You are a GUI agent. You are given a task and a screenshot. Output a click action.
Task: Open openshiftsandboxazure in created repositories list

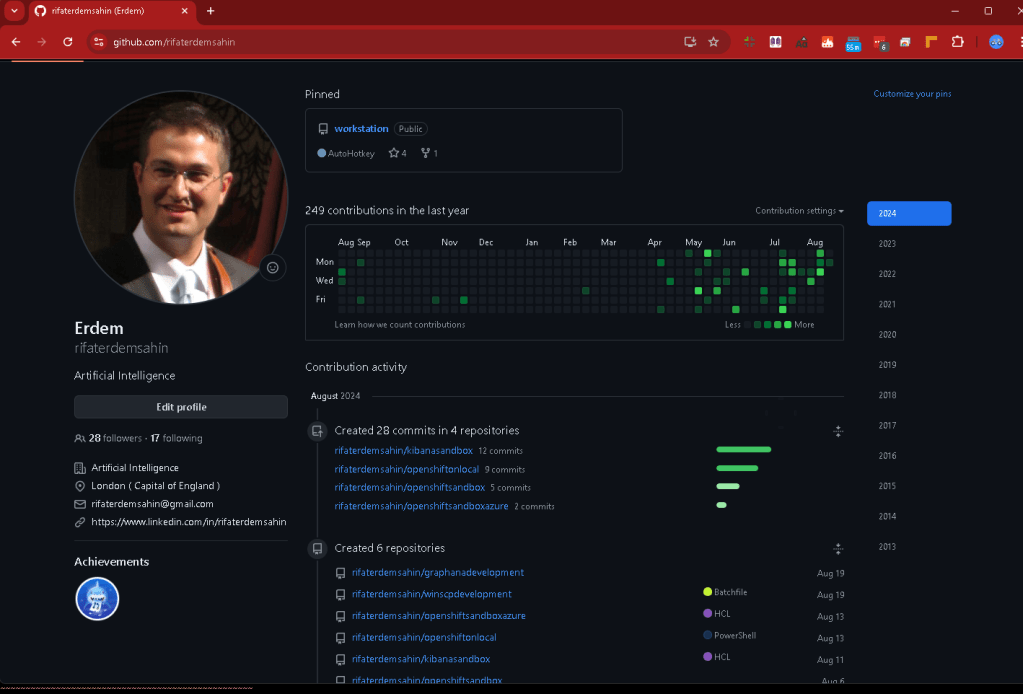(439, 616)
